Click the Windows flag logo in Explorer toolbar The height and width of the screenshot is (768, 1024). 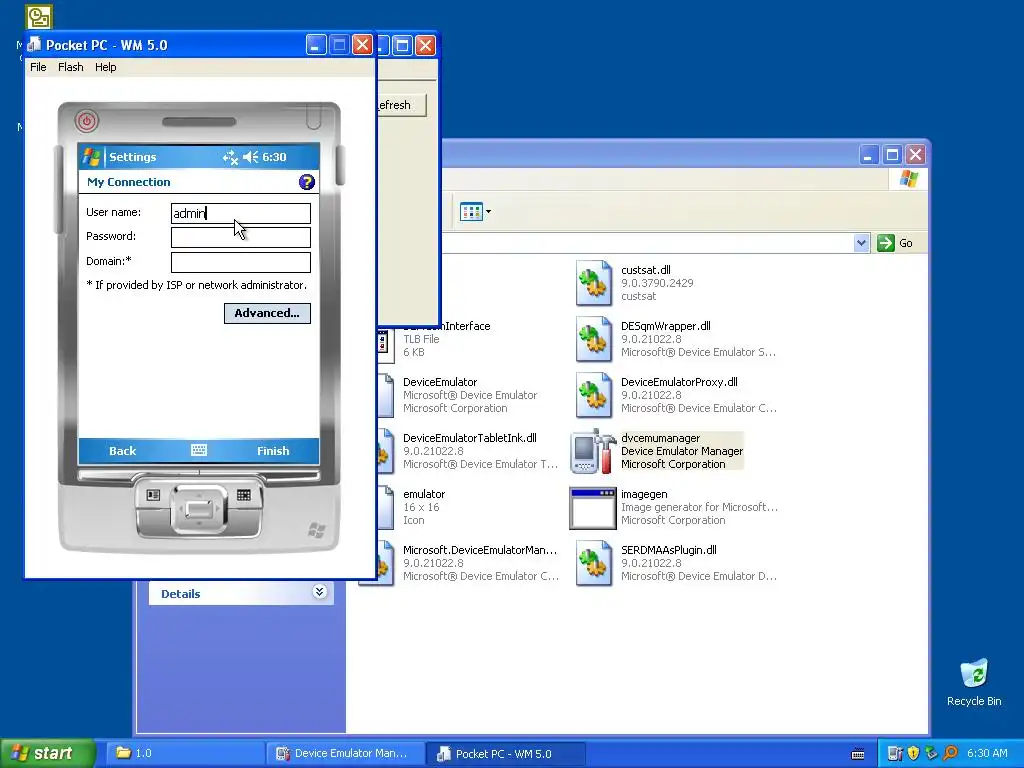click(908, 179)
